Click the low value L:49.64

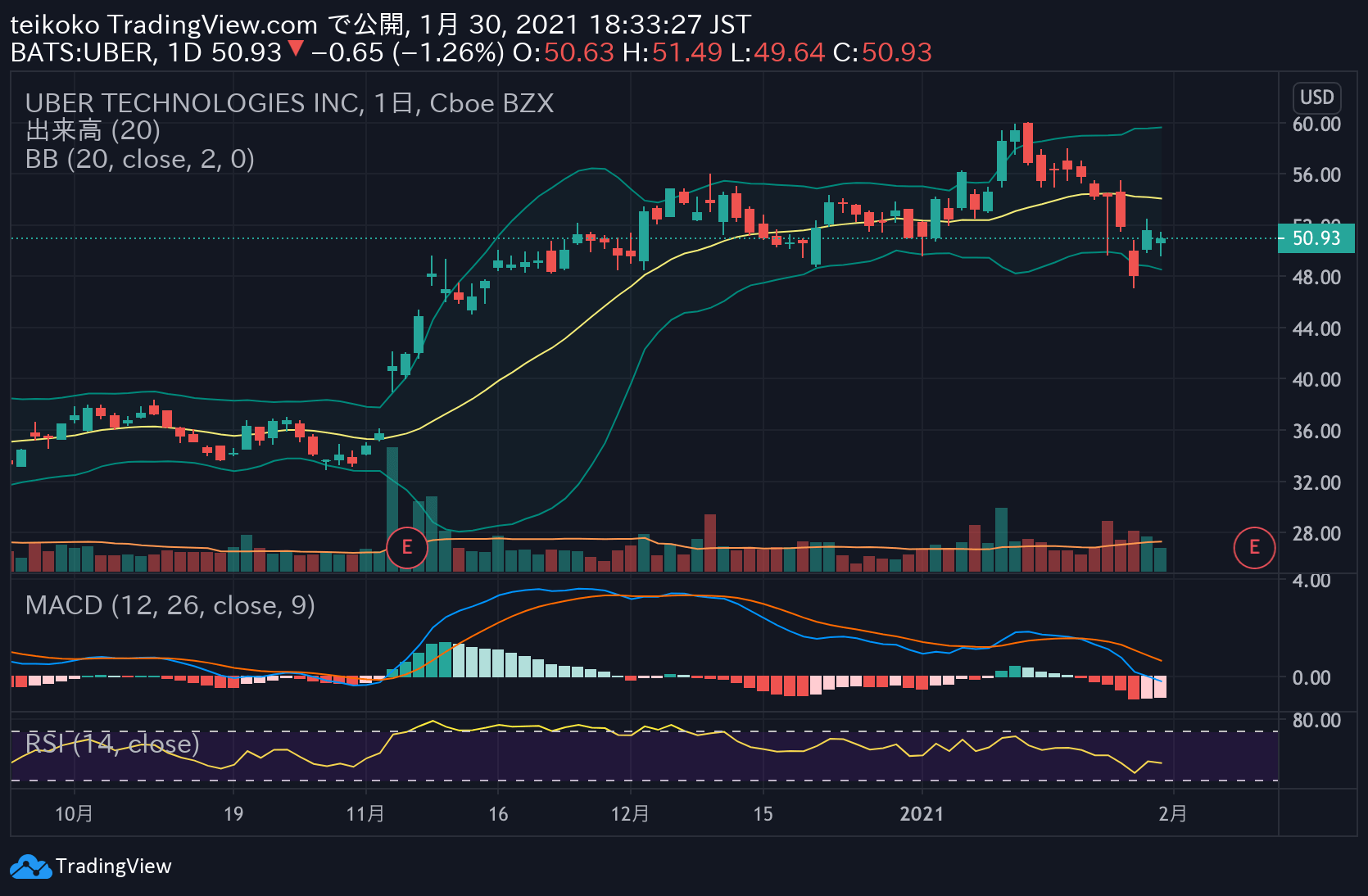pyautogui.click(x=777, y=52)
